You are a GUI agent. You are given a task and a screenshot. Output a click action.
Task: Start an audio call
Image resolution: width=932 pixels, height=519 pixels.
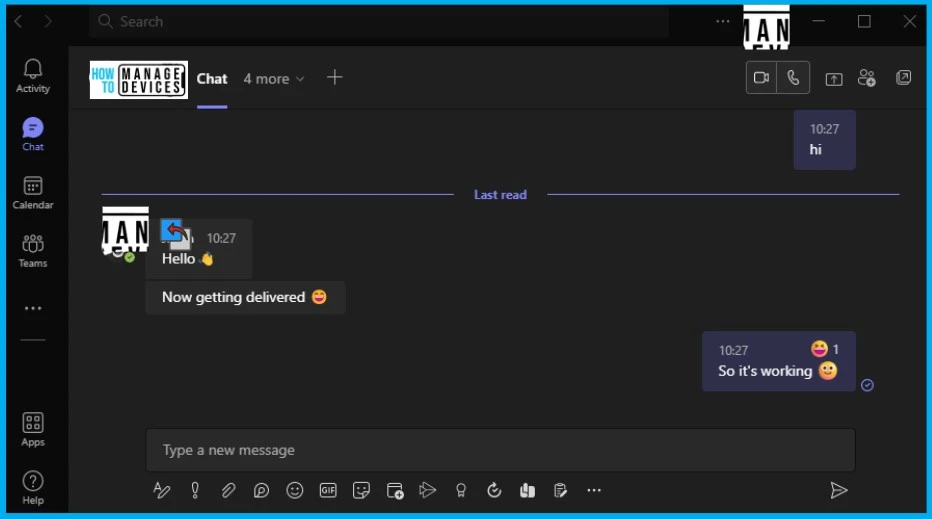[794, 78]
